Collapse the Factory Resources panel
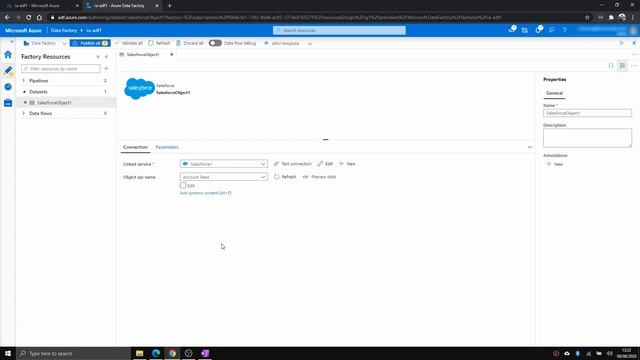The height and width of the screenshot is (360, 640). click(x=107, y=57)
